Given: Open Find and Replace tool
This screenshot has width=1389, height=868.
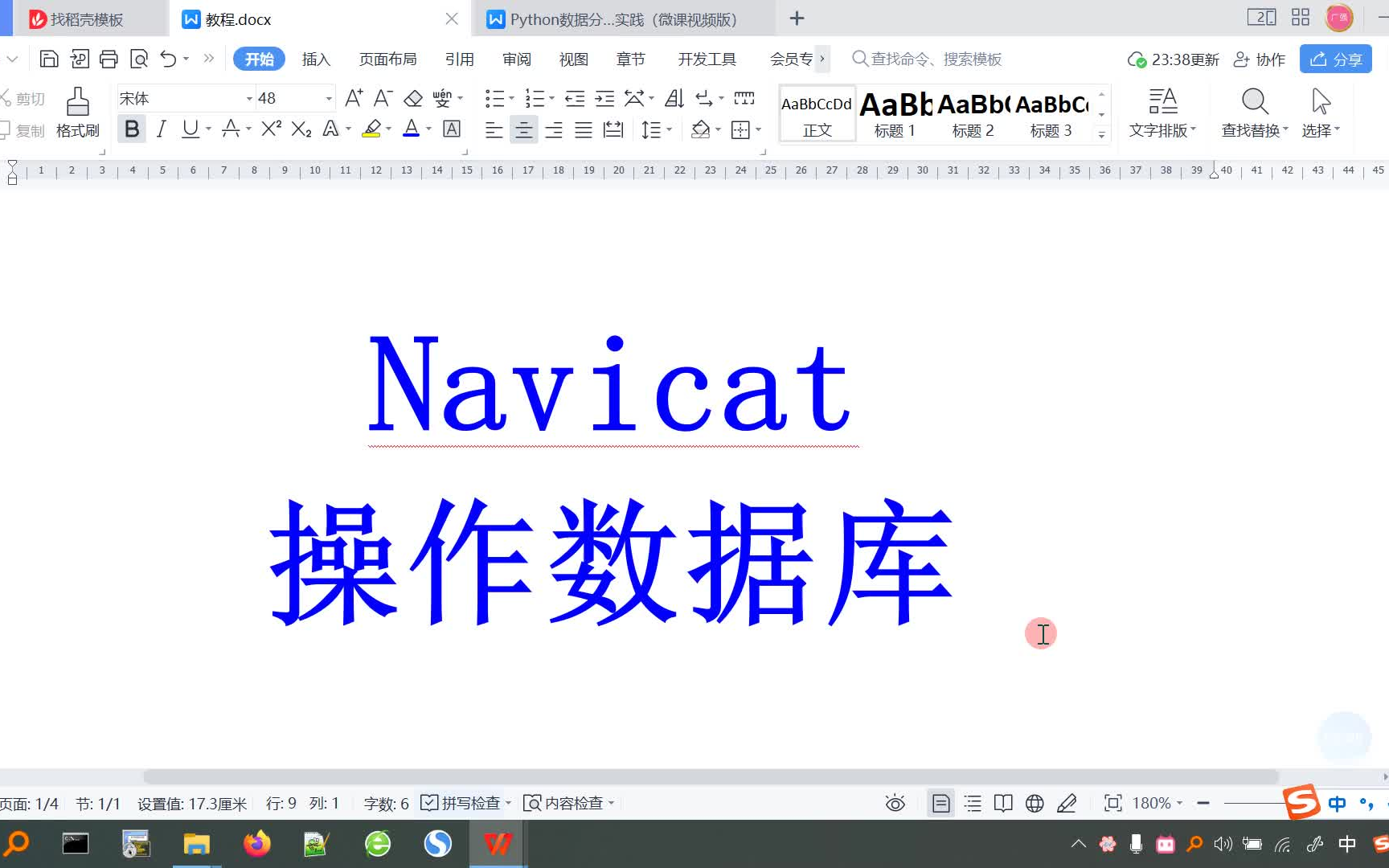Looking at the screenshot, I should click(x=1255, y=113).
